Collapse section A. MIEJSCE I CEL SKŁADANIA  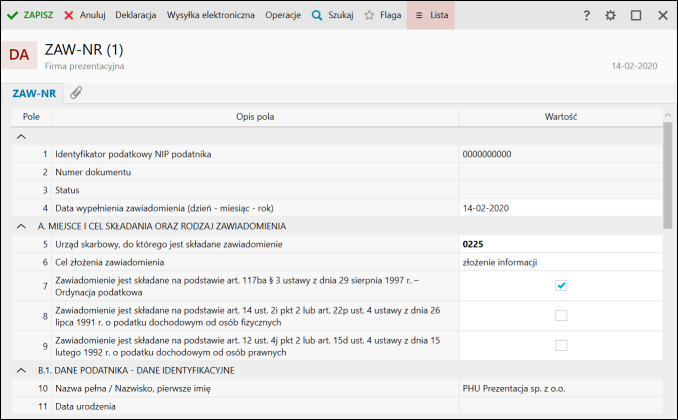tap(21, 226)
